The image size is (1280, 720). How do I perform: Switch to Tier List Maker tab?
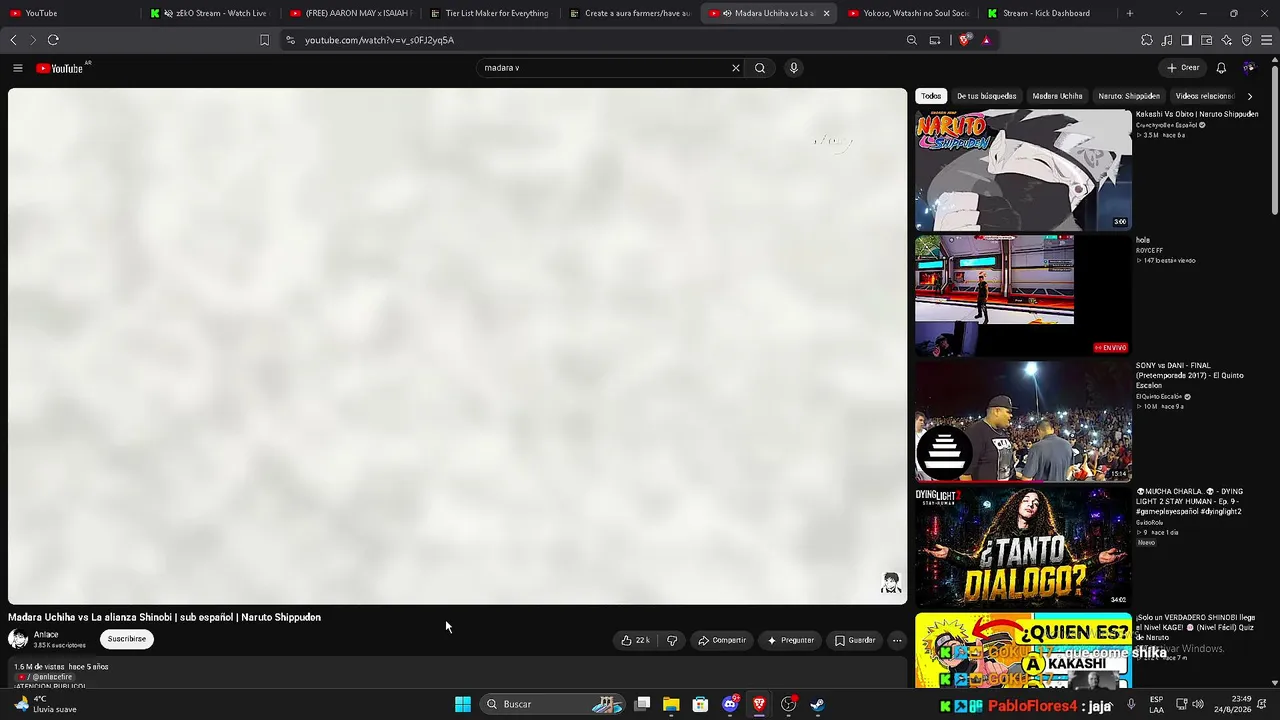point(489,13)
